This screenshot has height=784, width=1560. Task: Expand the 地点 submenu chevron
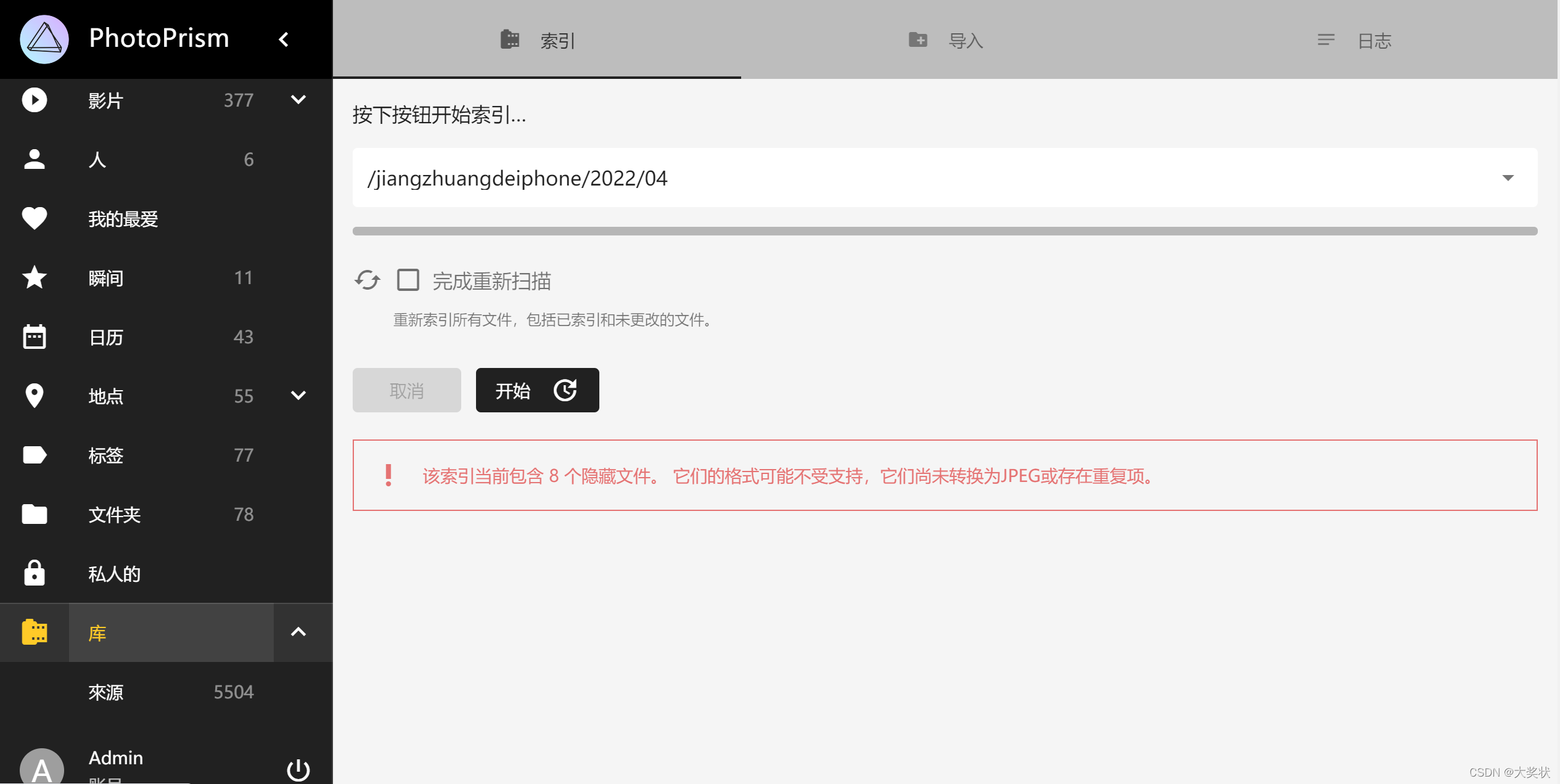[298, 396]
